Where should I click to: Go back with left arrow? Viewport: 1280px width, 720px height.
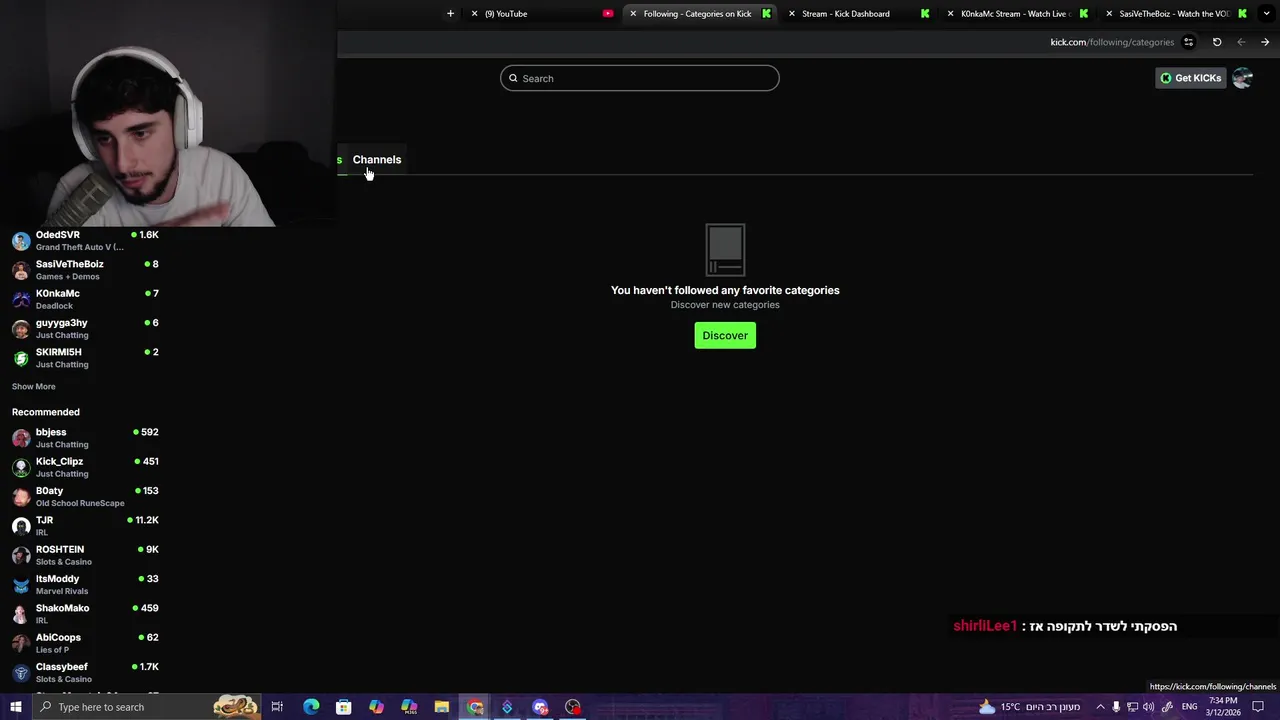1241,42
